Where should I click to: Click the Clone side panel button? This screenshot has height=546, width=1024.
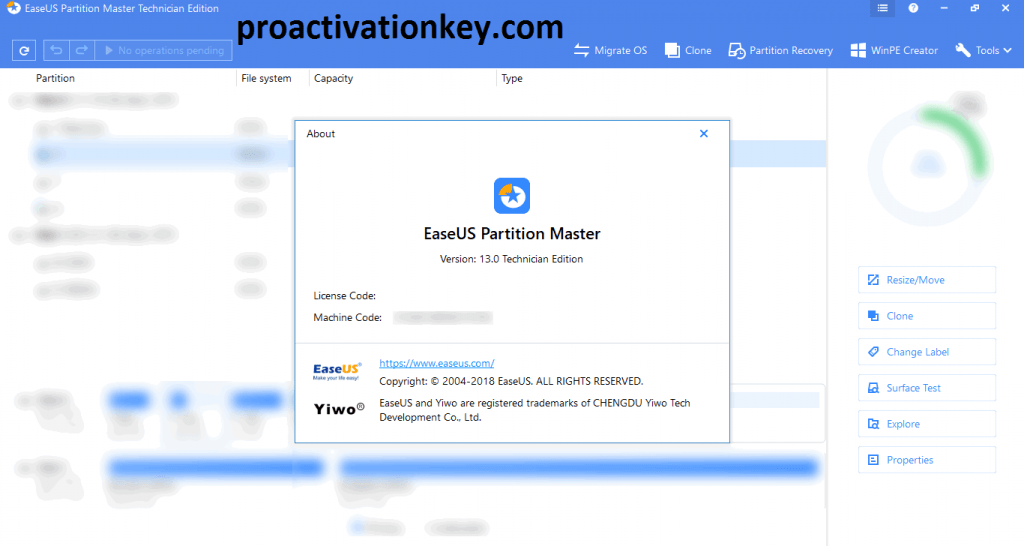click(x=926, y=315)
